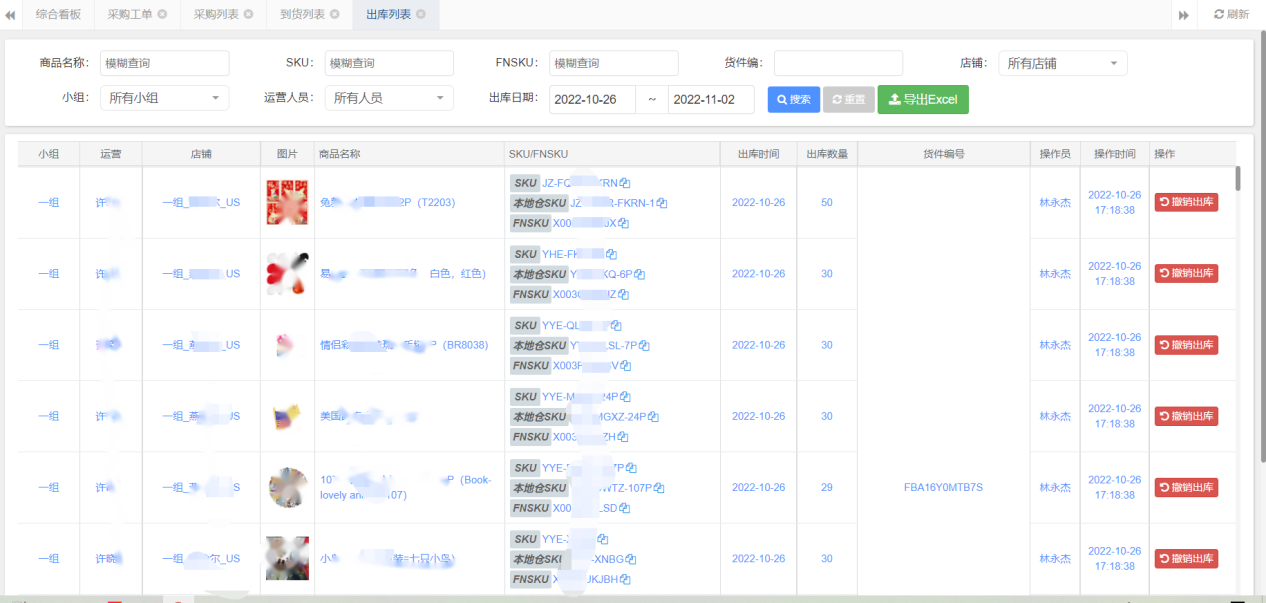This screenshot has width=1266, height=603.
Task: Close the 到货列表 tab
Action: click(333, 15)
